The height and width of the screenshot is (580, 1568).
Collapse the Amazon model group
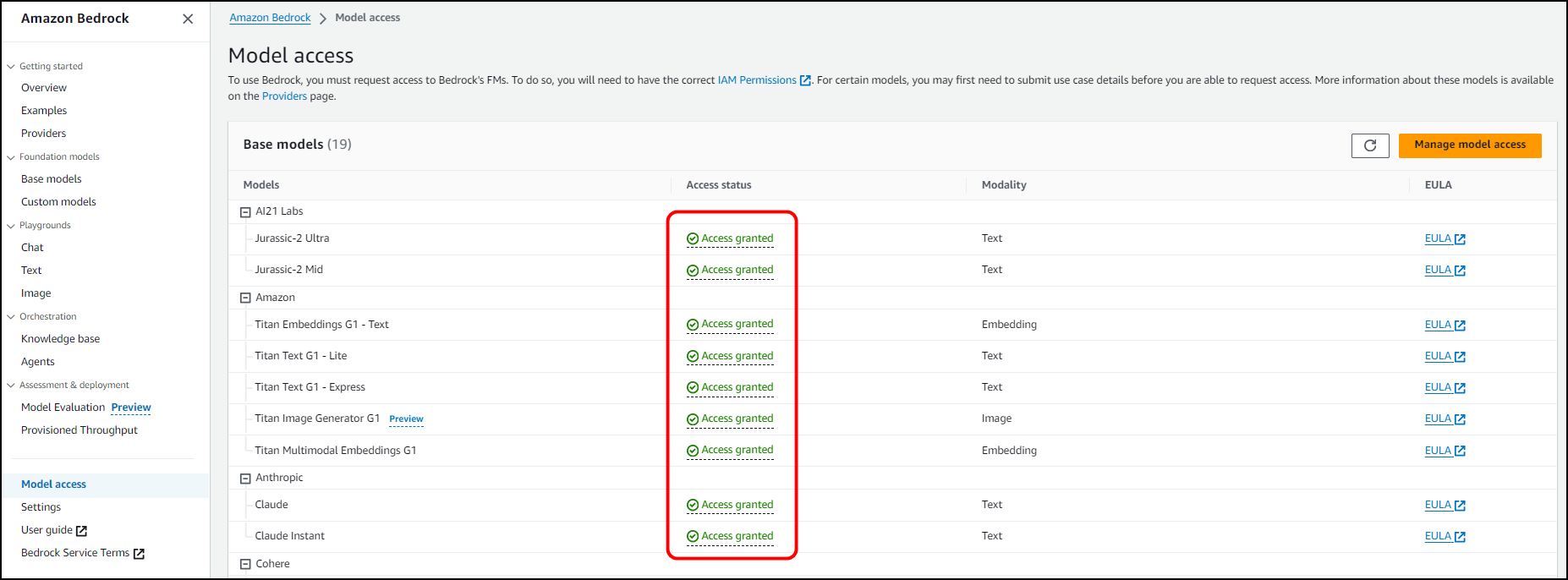[245, 298]
